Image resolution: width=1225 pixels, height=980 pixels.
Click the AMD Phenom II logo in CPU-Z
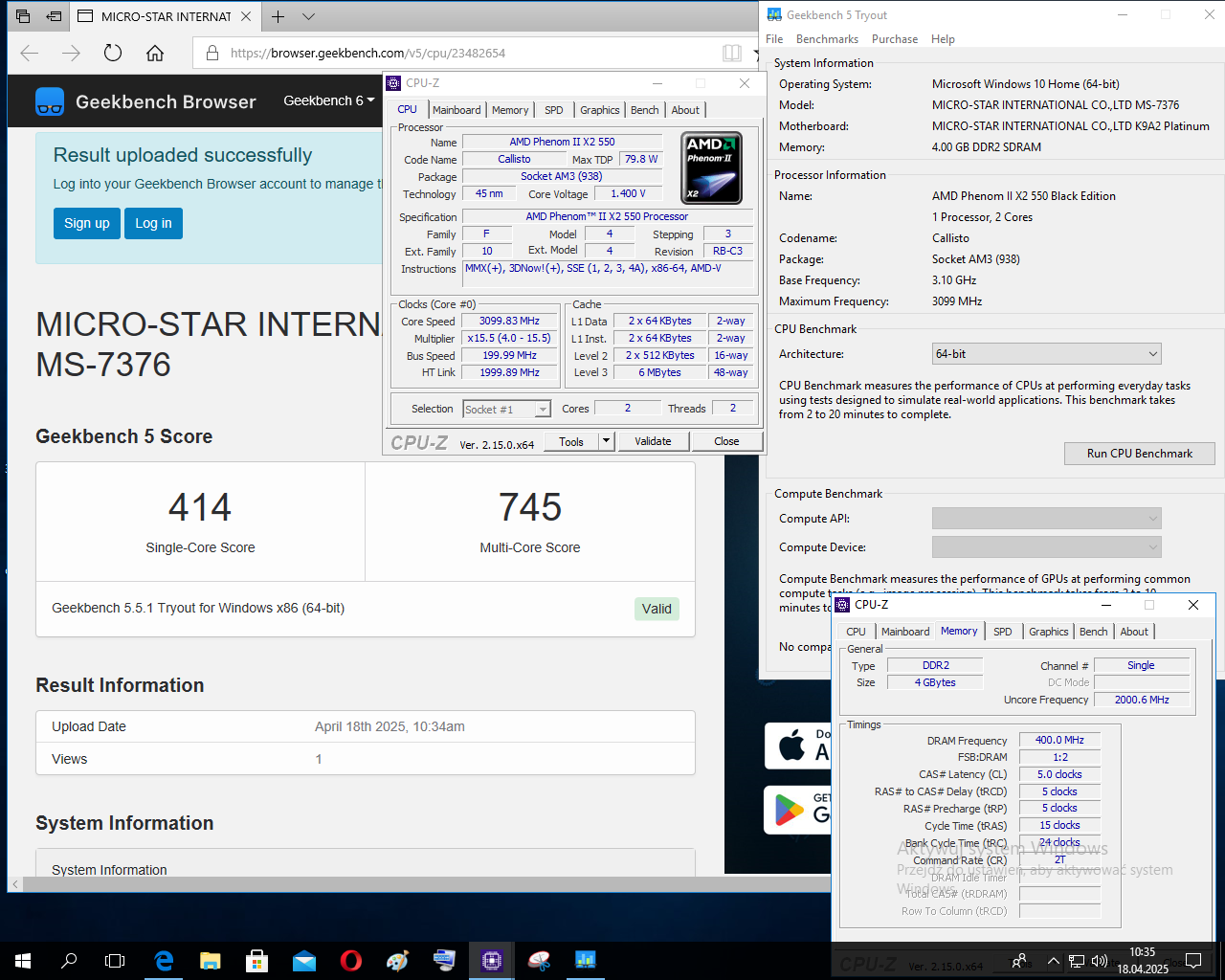tap(712, 167)
